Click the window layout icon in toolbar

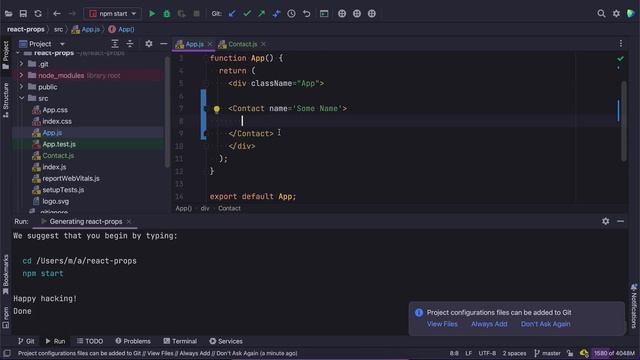(324, 13)
